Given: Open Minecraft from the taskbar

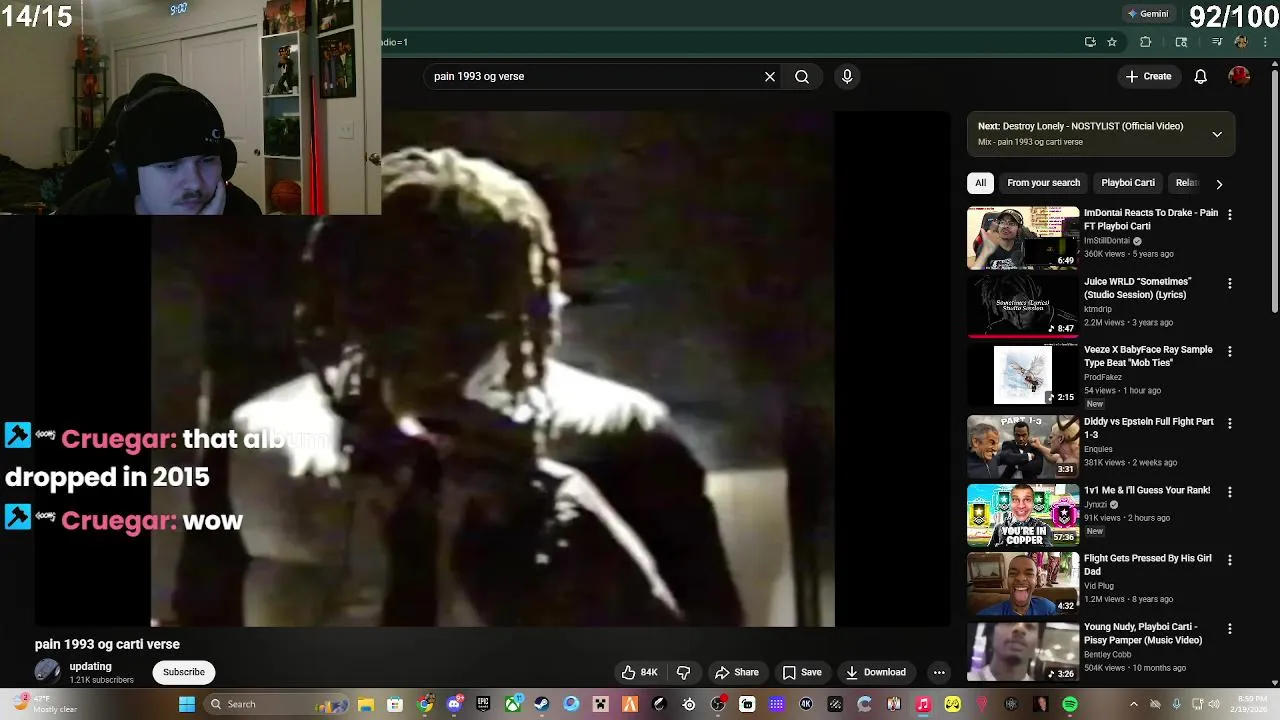Looking at the screenshot, I should 600,704.
